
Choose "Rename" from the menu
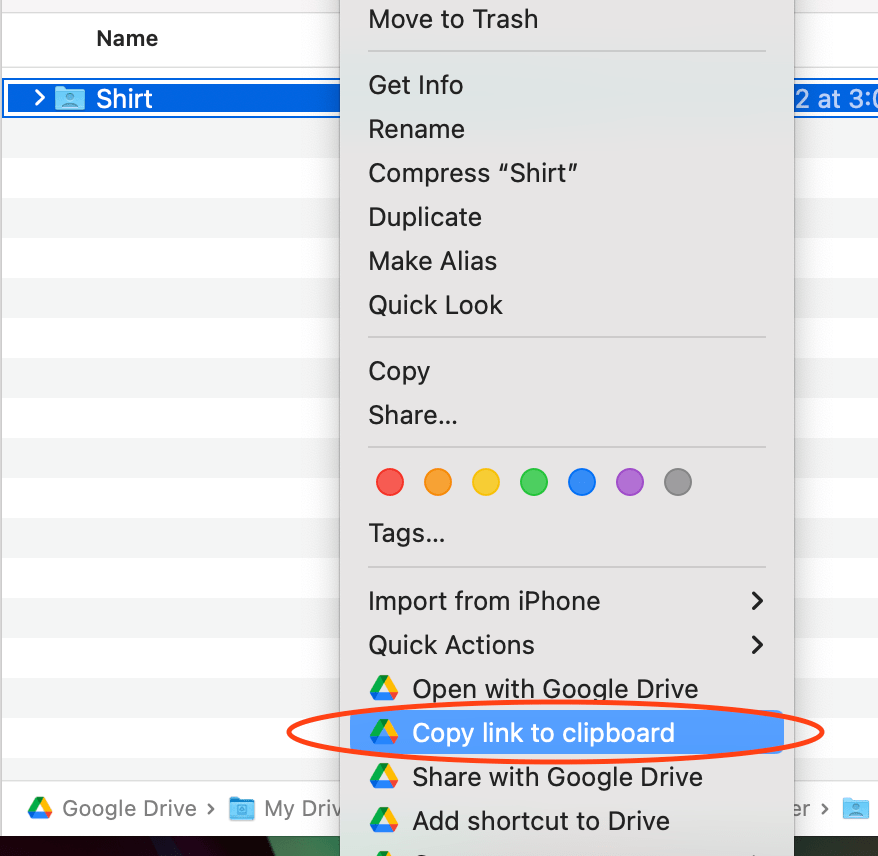[x=416, y=129]
